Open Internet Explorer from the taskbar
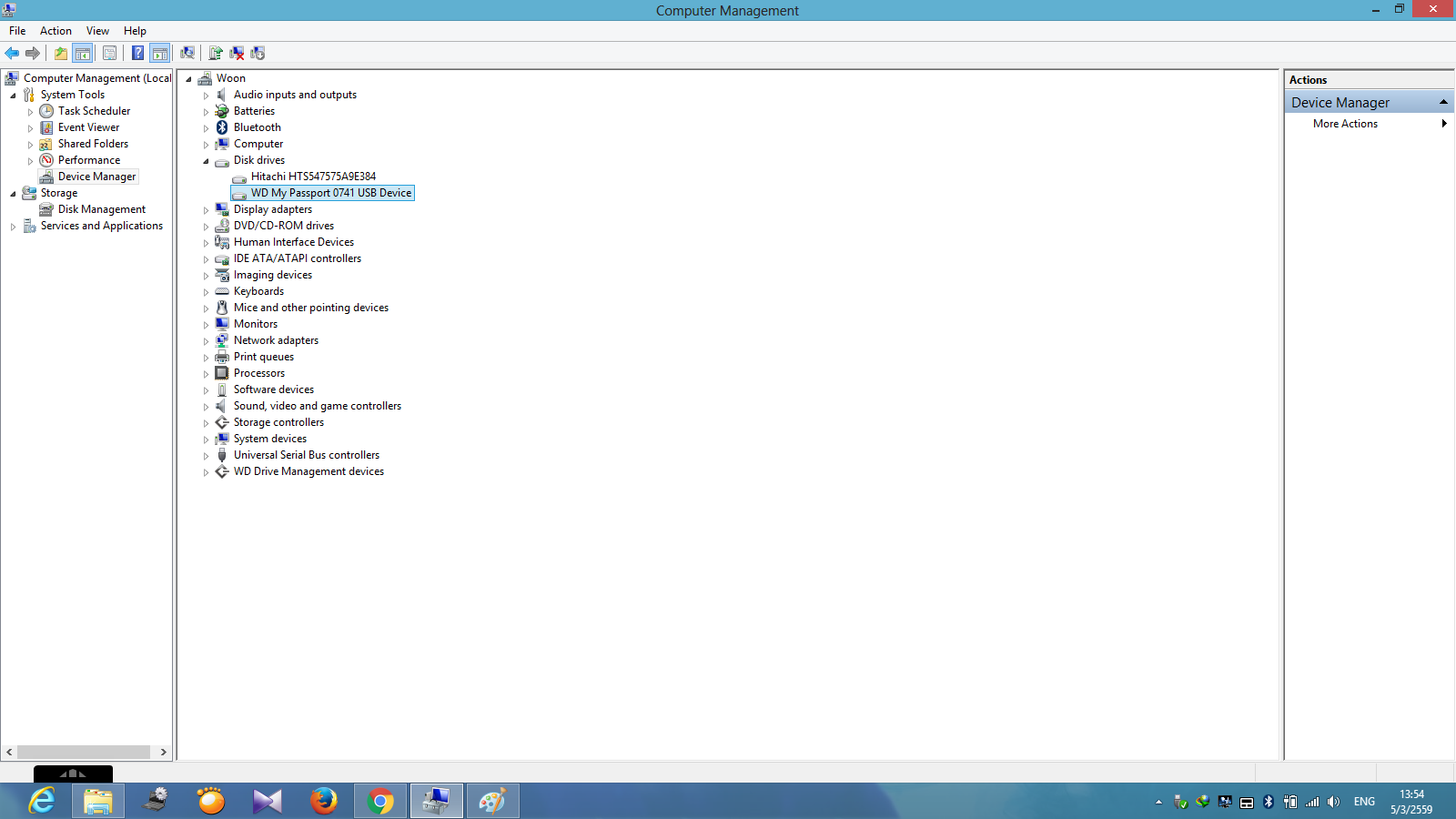 42,801
